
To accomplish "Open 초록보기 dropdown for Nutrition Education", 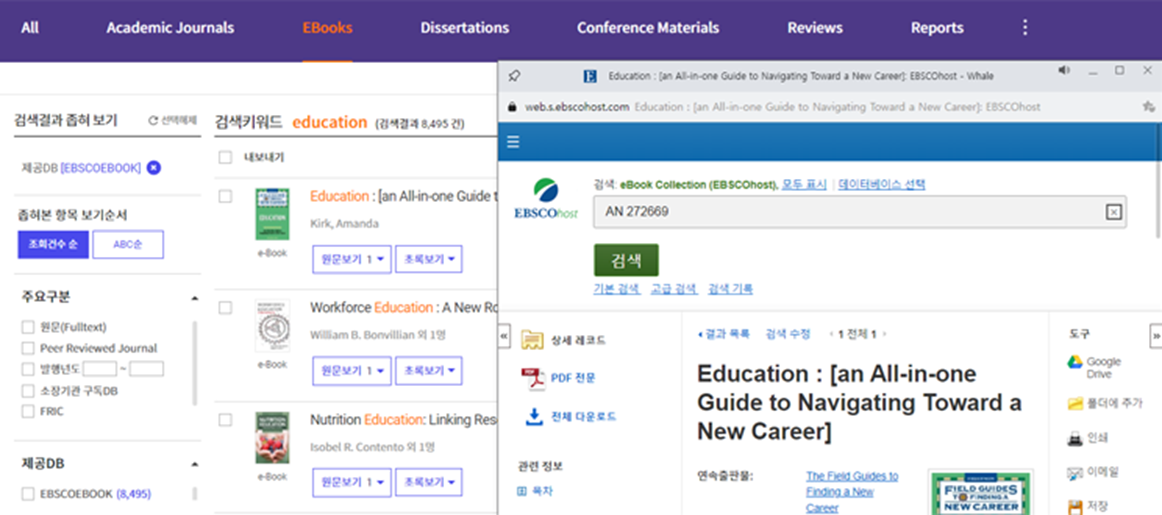I will coord(428,482).
